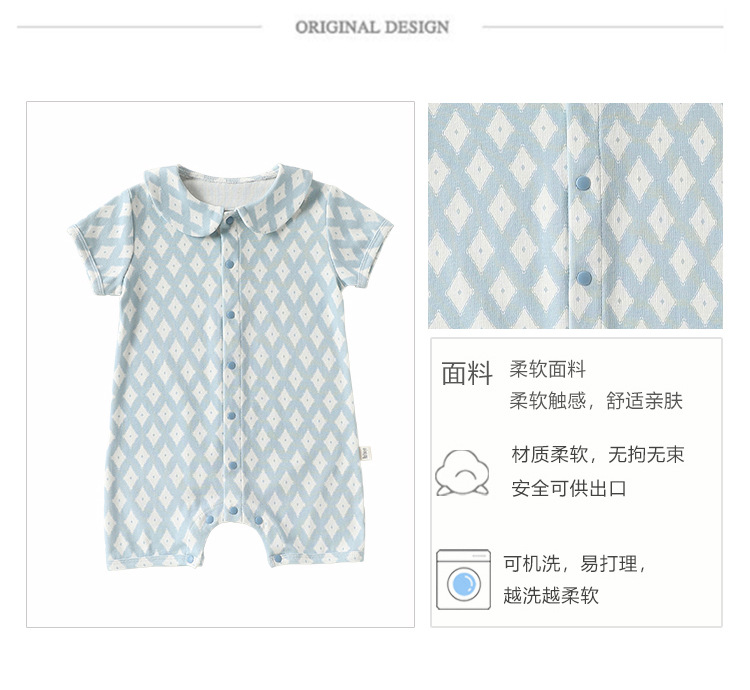750x690 pixels.
Task: Open the fabric detail close-up image
Action: tap(575, 216)
